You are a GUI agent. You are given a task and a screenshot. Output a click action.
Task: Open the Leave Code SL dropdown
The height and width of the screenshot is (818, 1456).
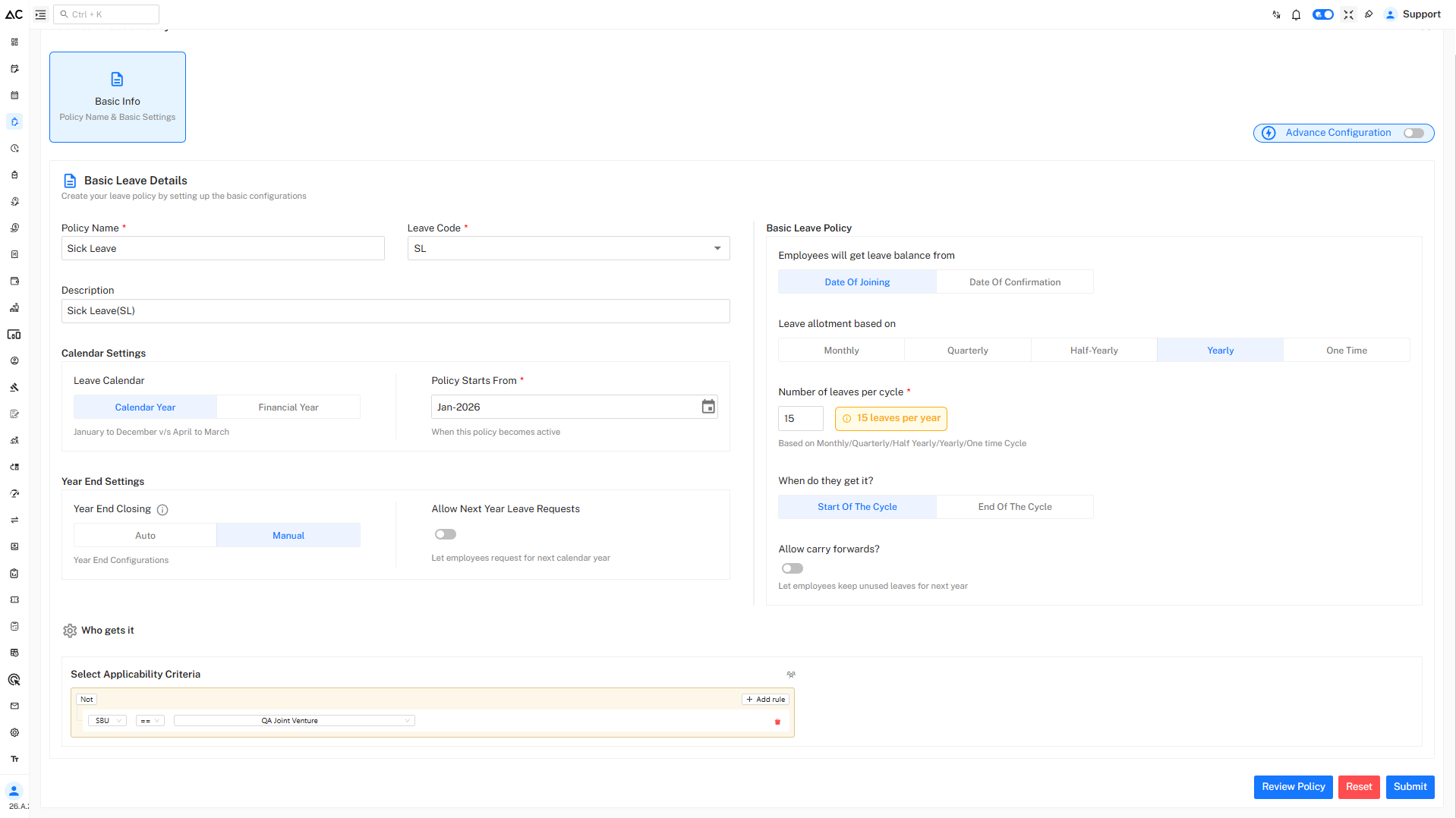[569, 248]
